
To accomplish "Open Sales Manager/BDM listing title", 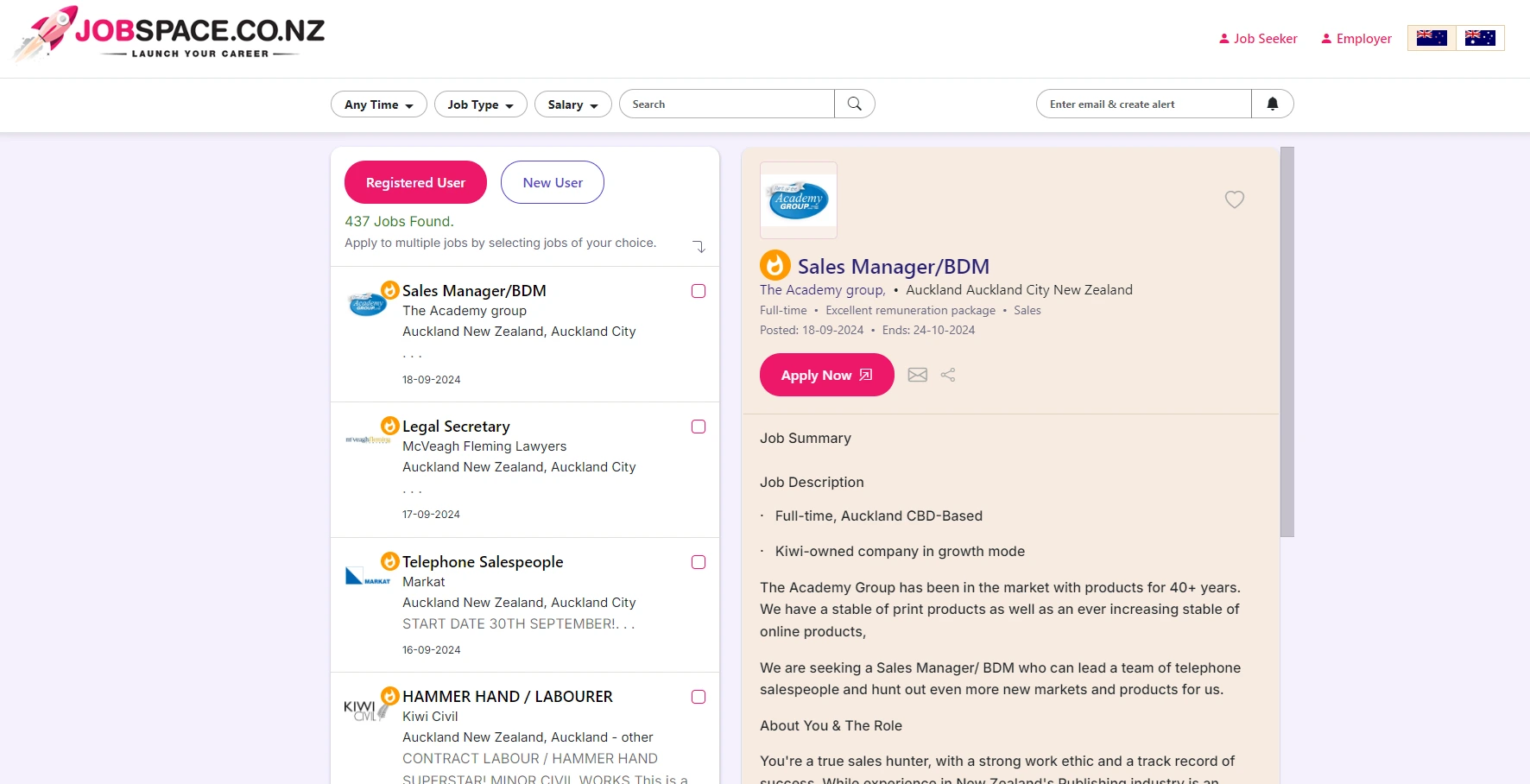I will 474,291.
